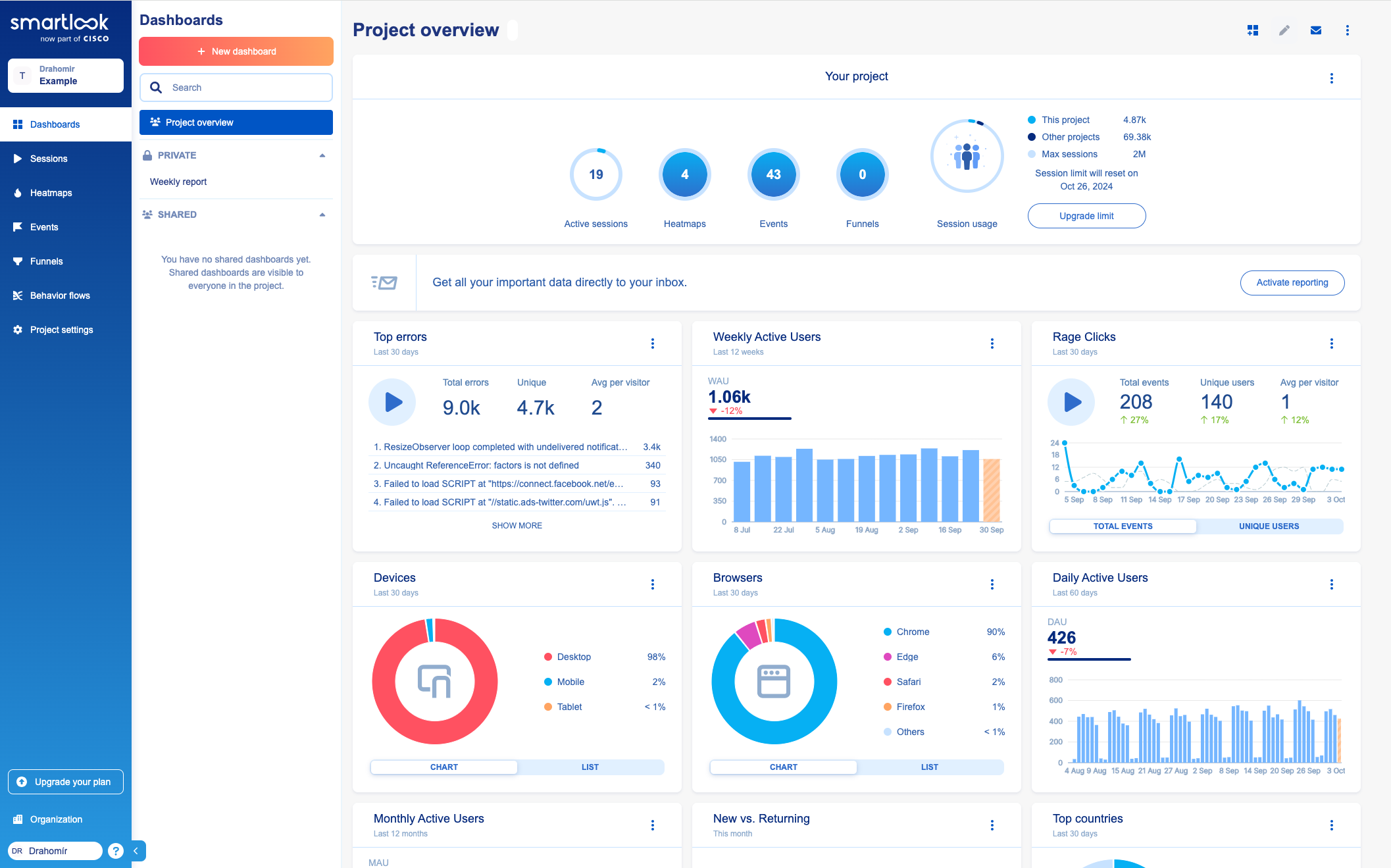Click the Smartlook logo
Screen dimensions: 1391x868
tap(60, 28)
